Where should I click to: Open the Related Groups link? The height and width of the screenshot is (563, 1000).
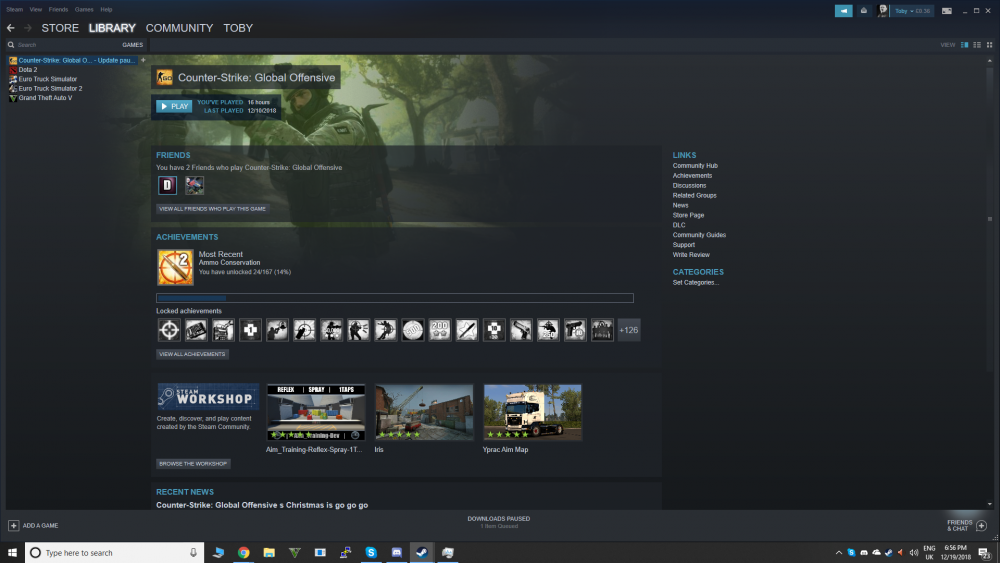[695, 195]
